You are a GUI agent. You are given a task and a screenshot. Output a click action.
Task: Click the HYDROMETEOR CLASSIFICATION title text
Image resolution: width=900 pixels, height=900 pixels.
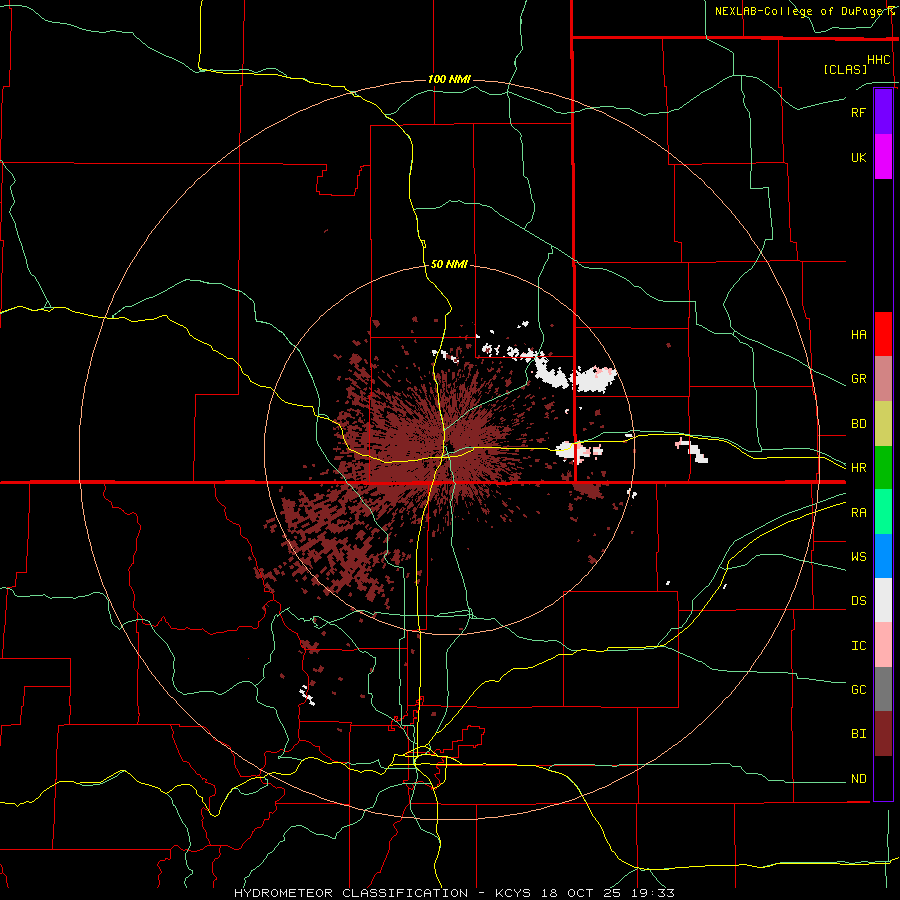coord(351,893)
